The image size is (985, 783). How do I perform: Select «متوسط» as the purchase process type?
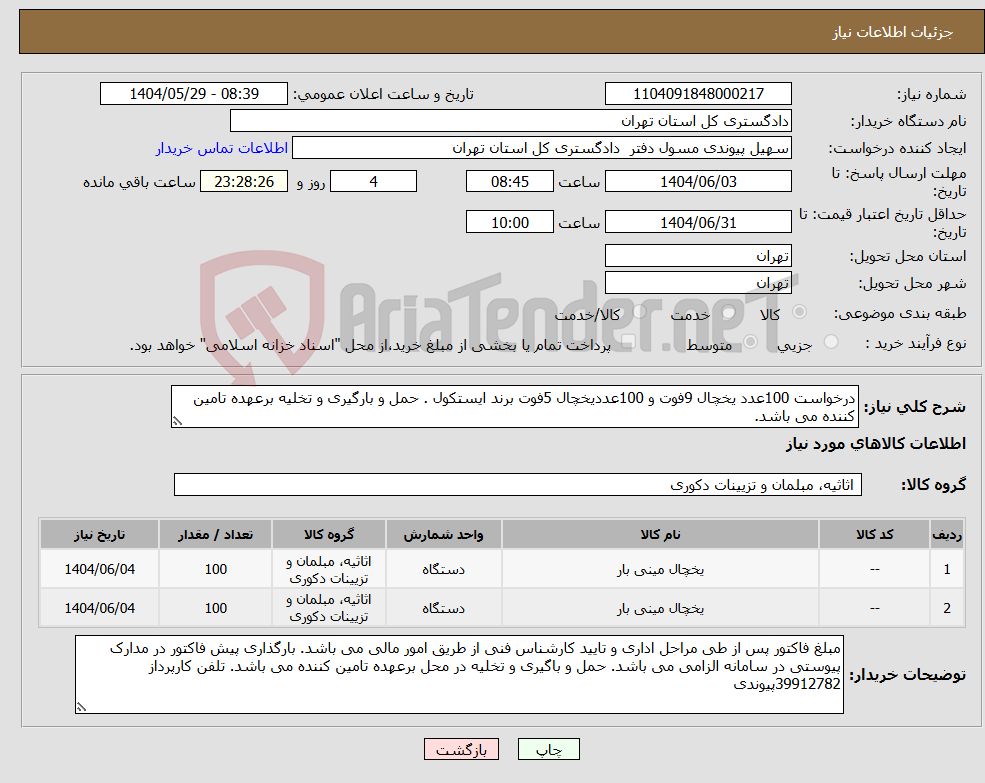[748, 341]
